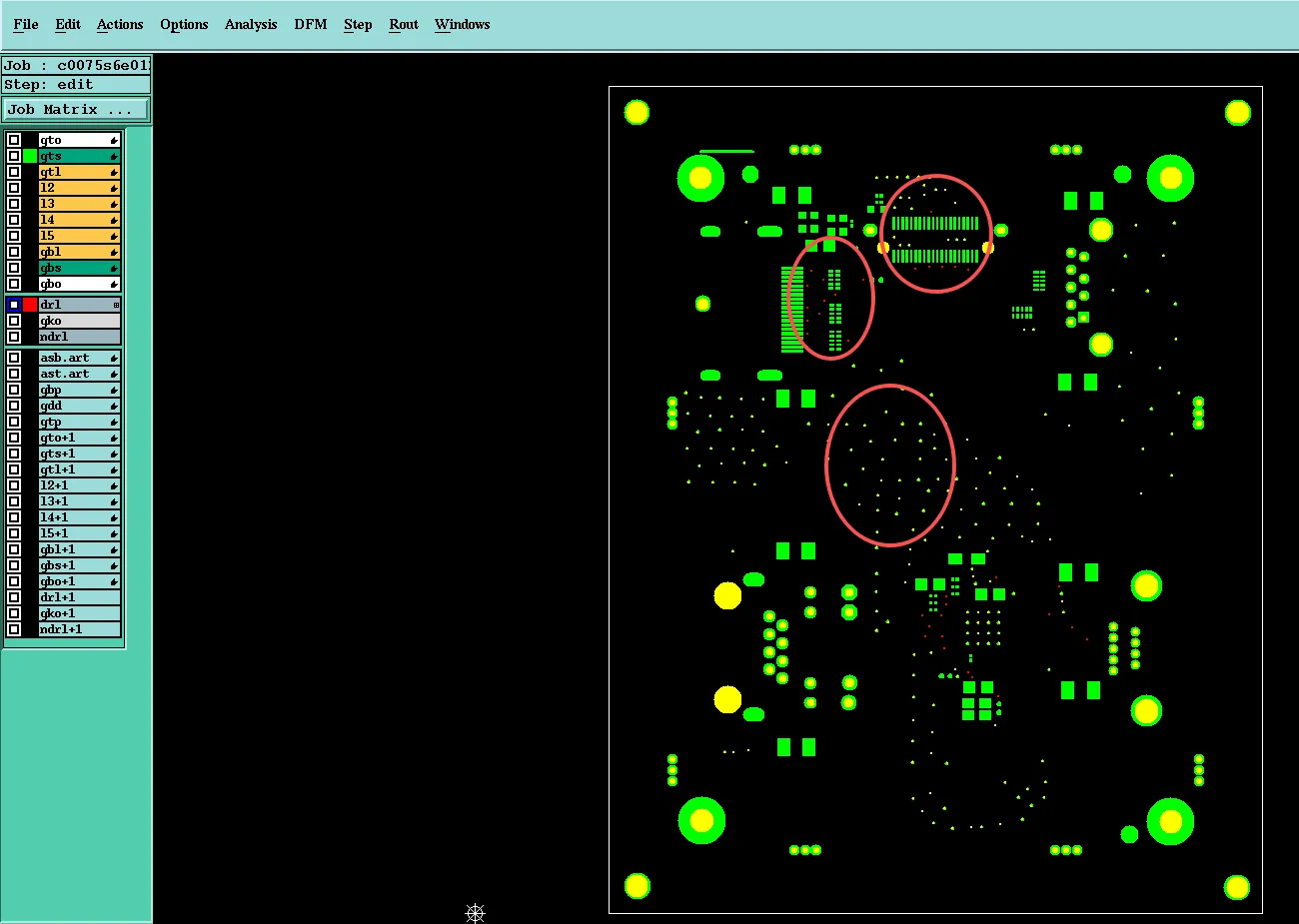Click the feature icon on the l2 layer row
This screenshot has height=924, width=1299.
coord(114,189)
